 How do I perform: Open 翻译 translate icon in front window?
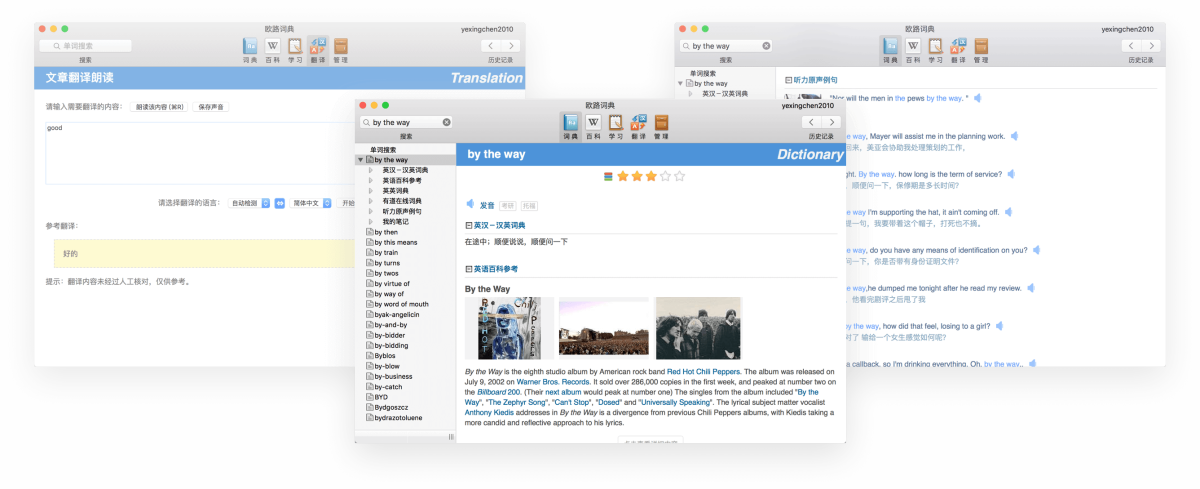click(637, 122)
